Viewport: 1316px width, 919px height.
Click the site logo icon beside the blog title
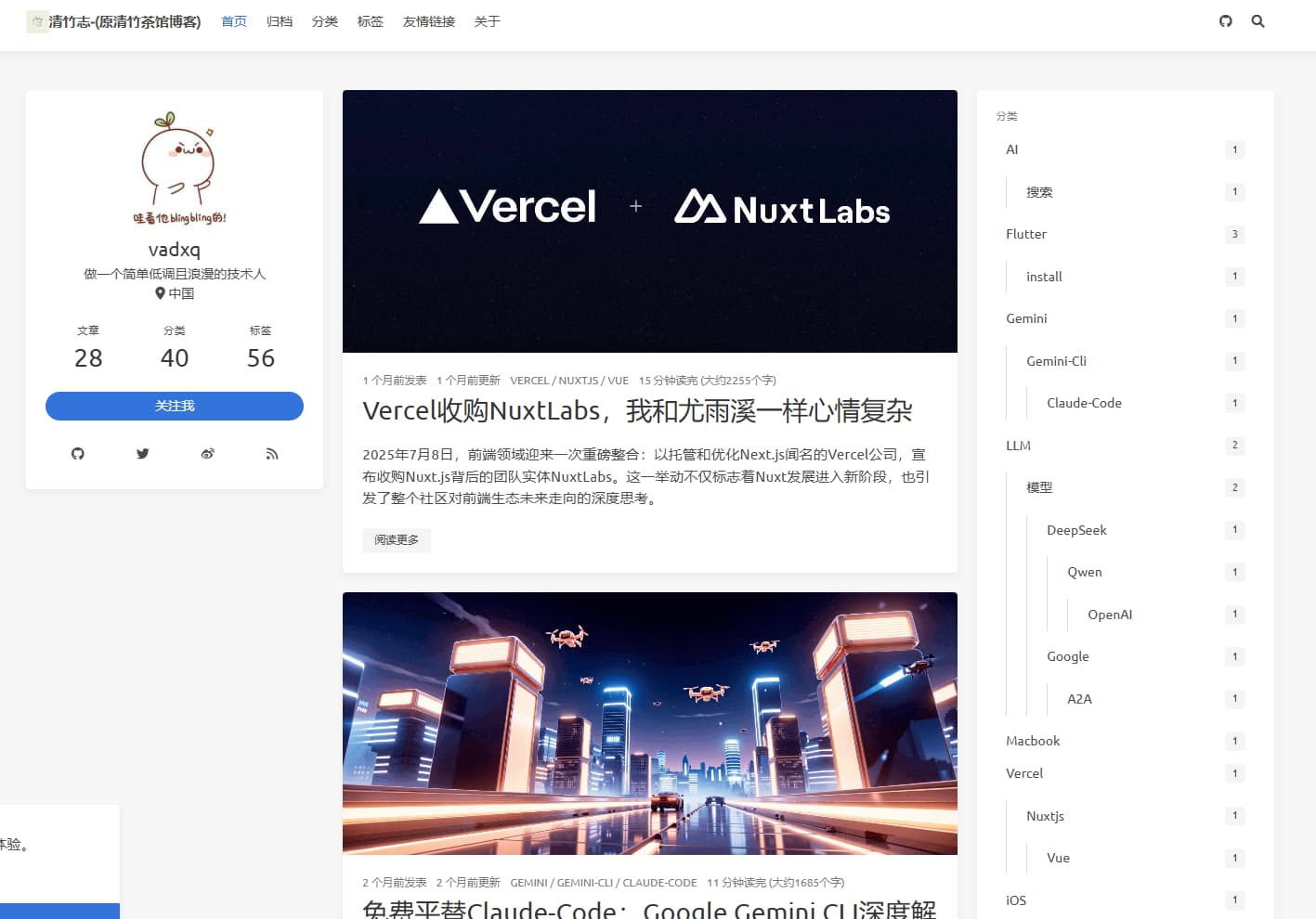tap(37, 21)
